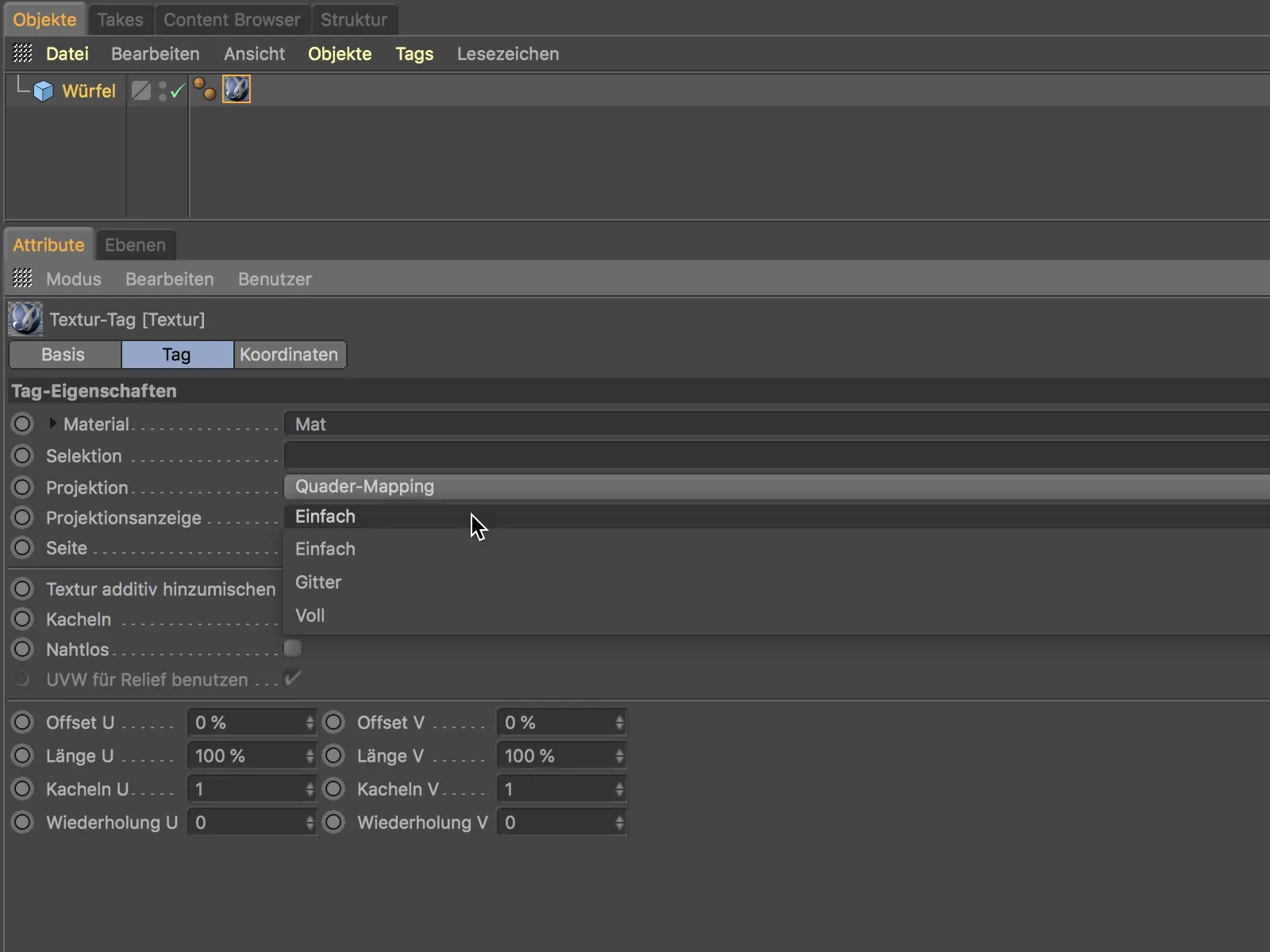Adjust the Kacheln V stepper arrows
This screenshot has width=1270, height=952.
point(620,789)
